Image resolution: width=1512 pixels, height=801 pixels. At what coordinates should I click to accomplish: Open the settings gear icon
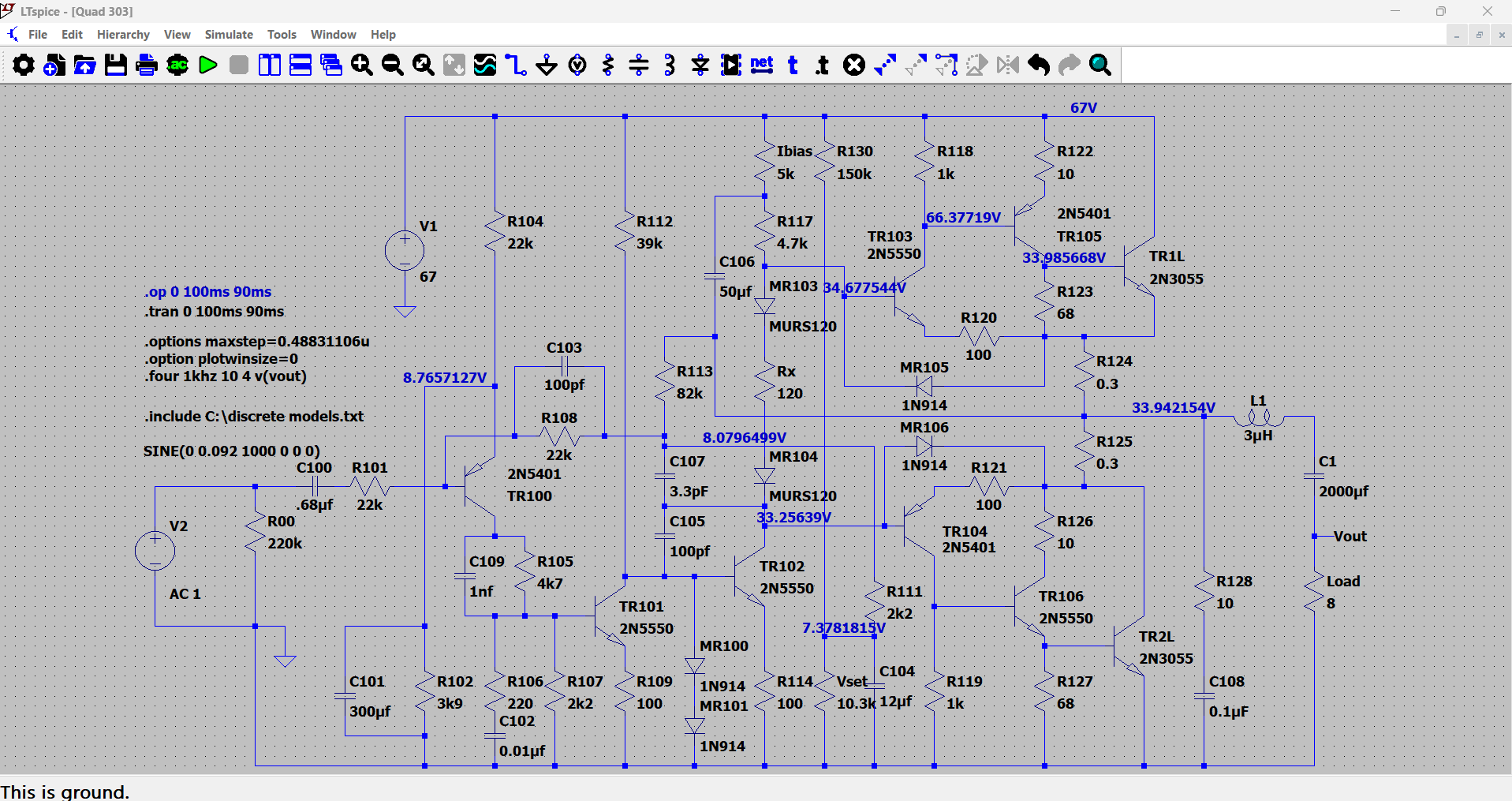tap(24, 65)
